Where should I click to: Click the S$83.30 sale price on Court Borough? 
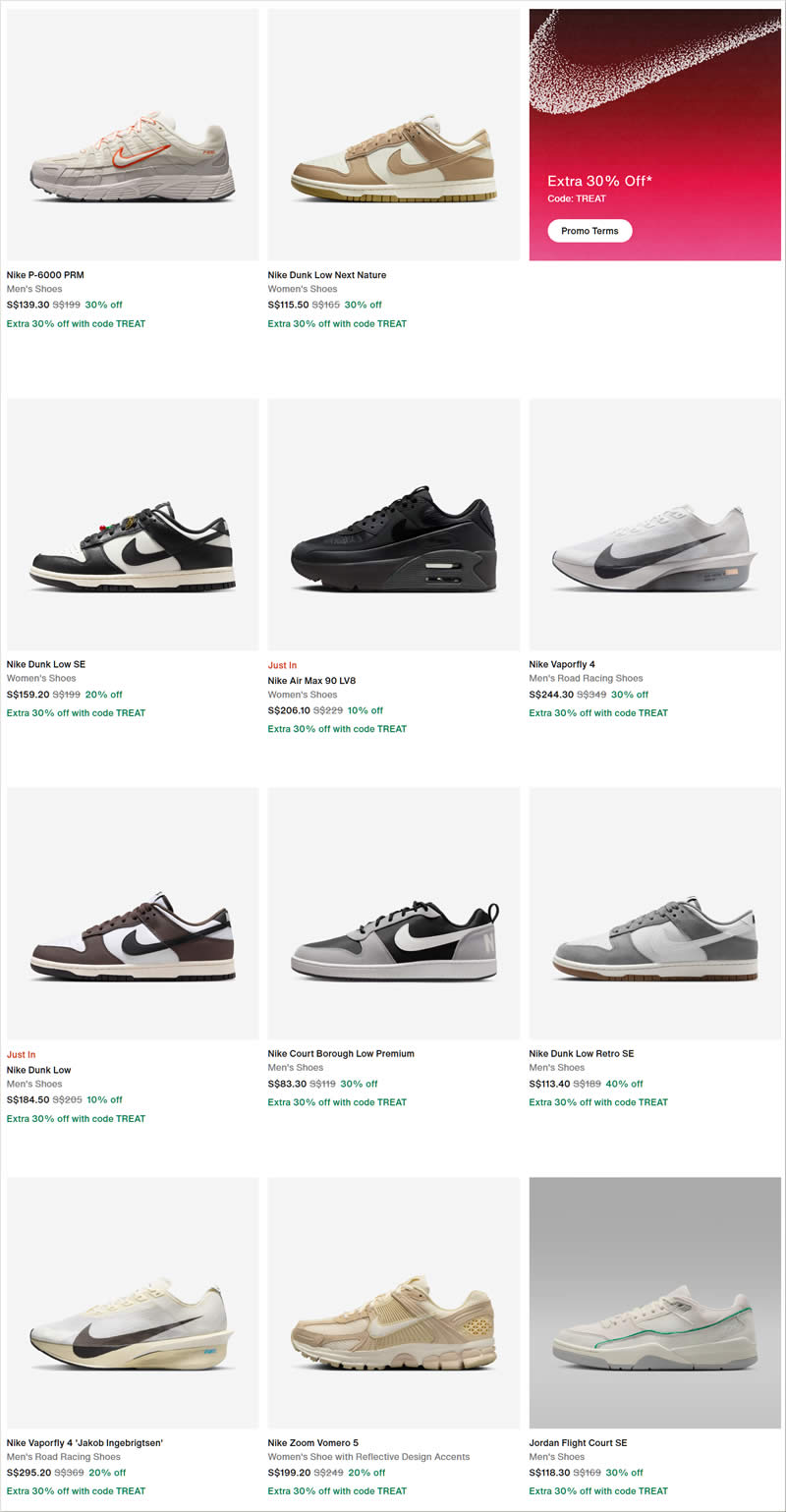[x=286, y=1084]
